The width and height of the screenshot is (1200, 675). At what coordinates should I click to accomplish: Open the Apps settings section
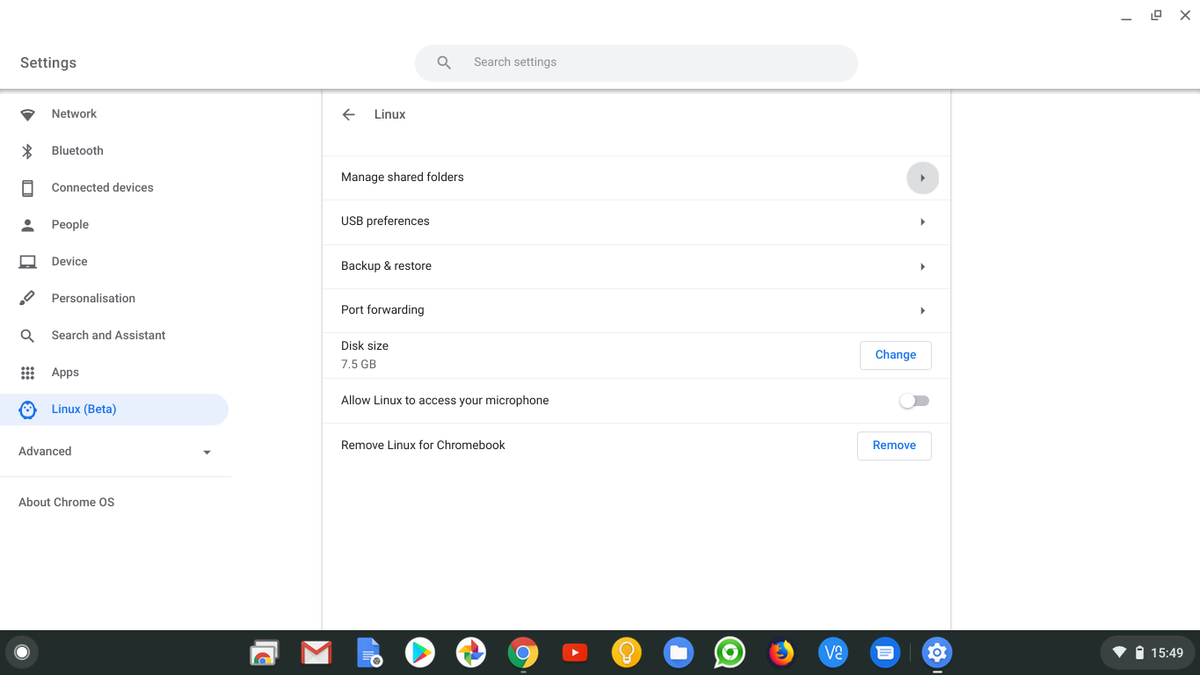pyautogui.click(x=65, y=372)
